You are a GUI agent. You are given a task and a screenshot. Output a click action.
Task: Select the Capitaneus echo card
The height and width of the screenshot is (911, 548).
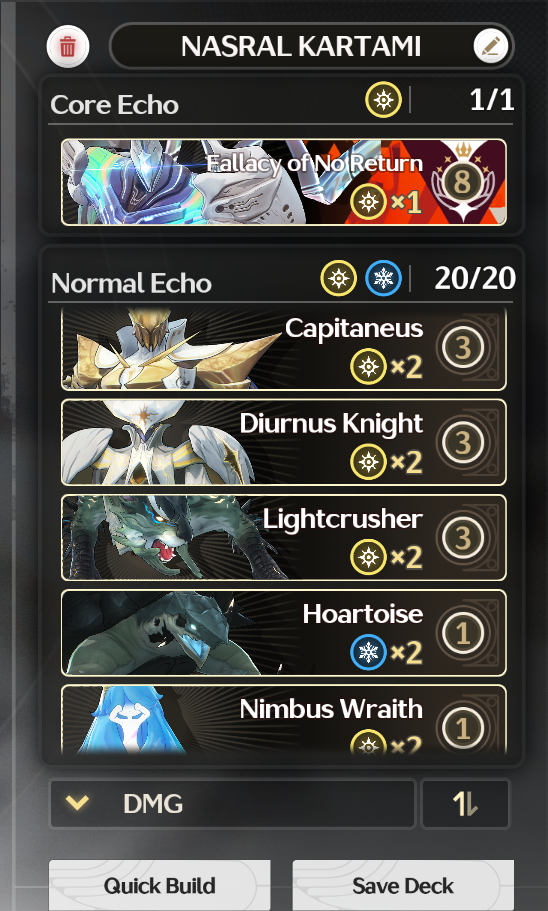pos(284,349)
